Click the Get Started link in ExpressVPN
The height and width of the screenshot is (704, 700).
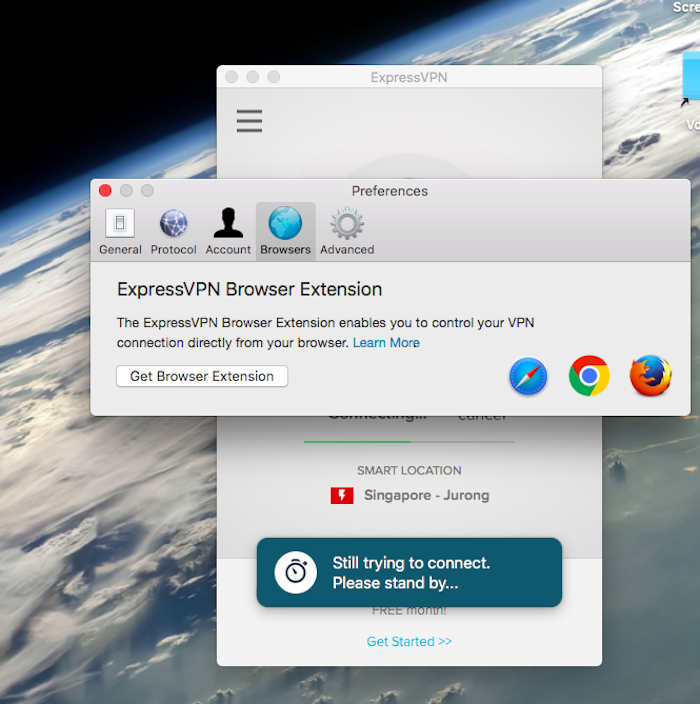pyautogui.click(x=409, y=641)
